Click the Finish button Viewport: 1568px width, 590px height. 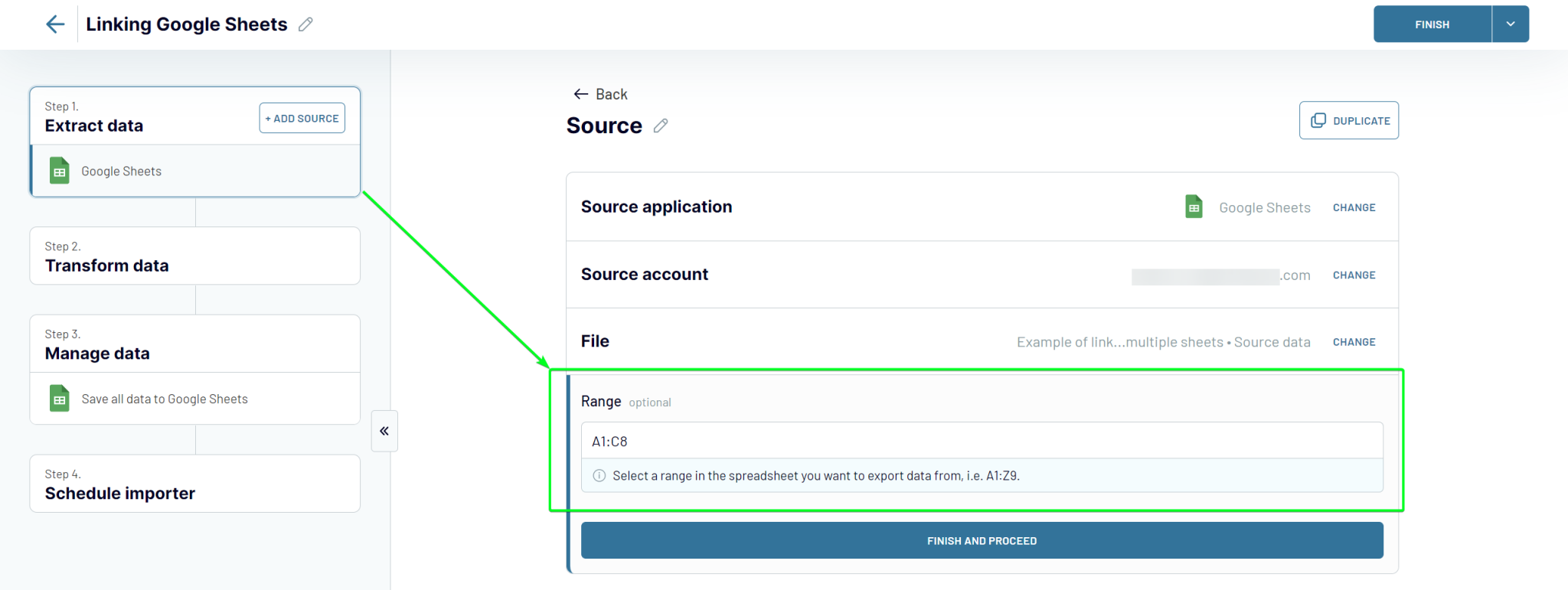click(1432, 24)
